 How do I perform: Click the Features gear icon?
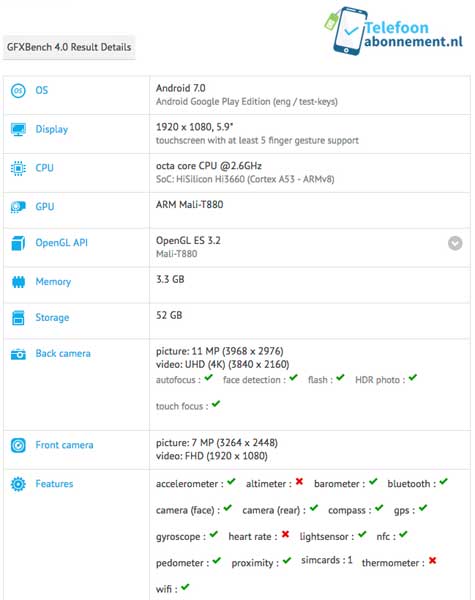coord(18,484)
